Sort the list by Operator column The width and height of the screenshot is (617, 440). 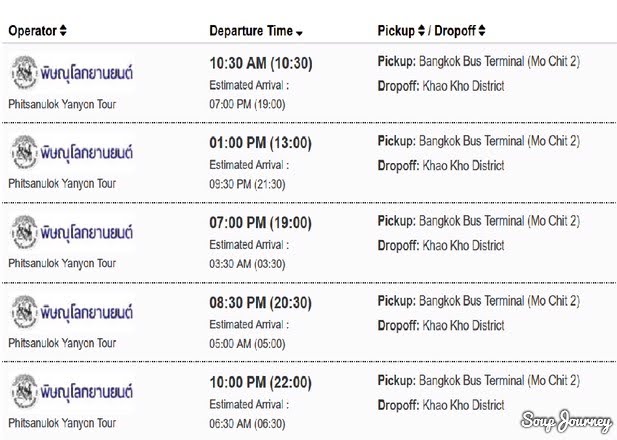coord(38,31)
